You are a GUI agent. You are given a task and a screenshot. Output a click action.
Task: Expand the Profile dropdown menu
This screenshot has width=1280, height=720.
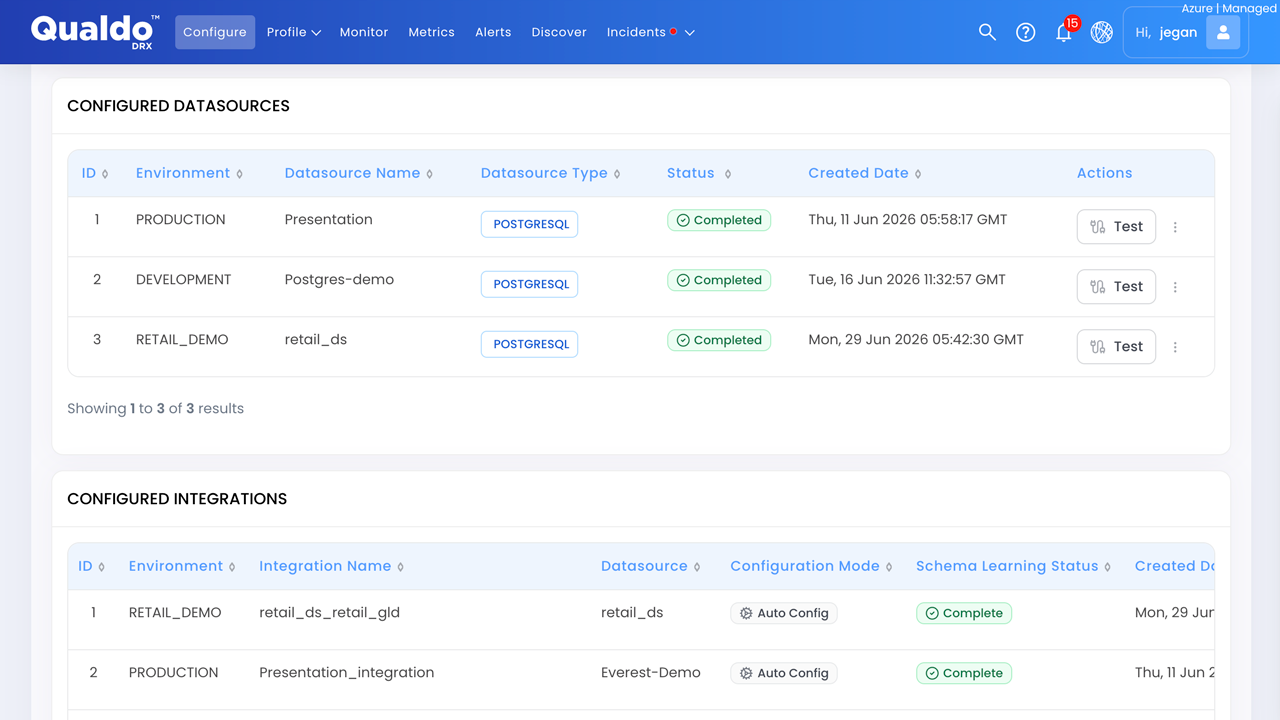pyautogui.click(x=293, y=32)
